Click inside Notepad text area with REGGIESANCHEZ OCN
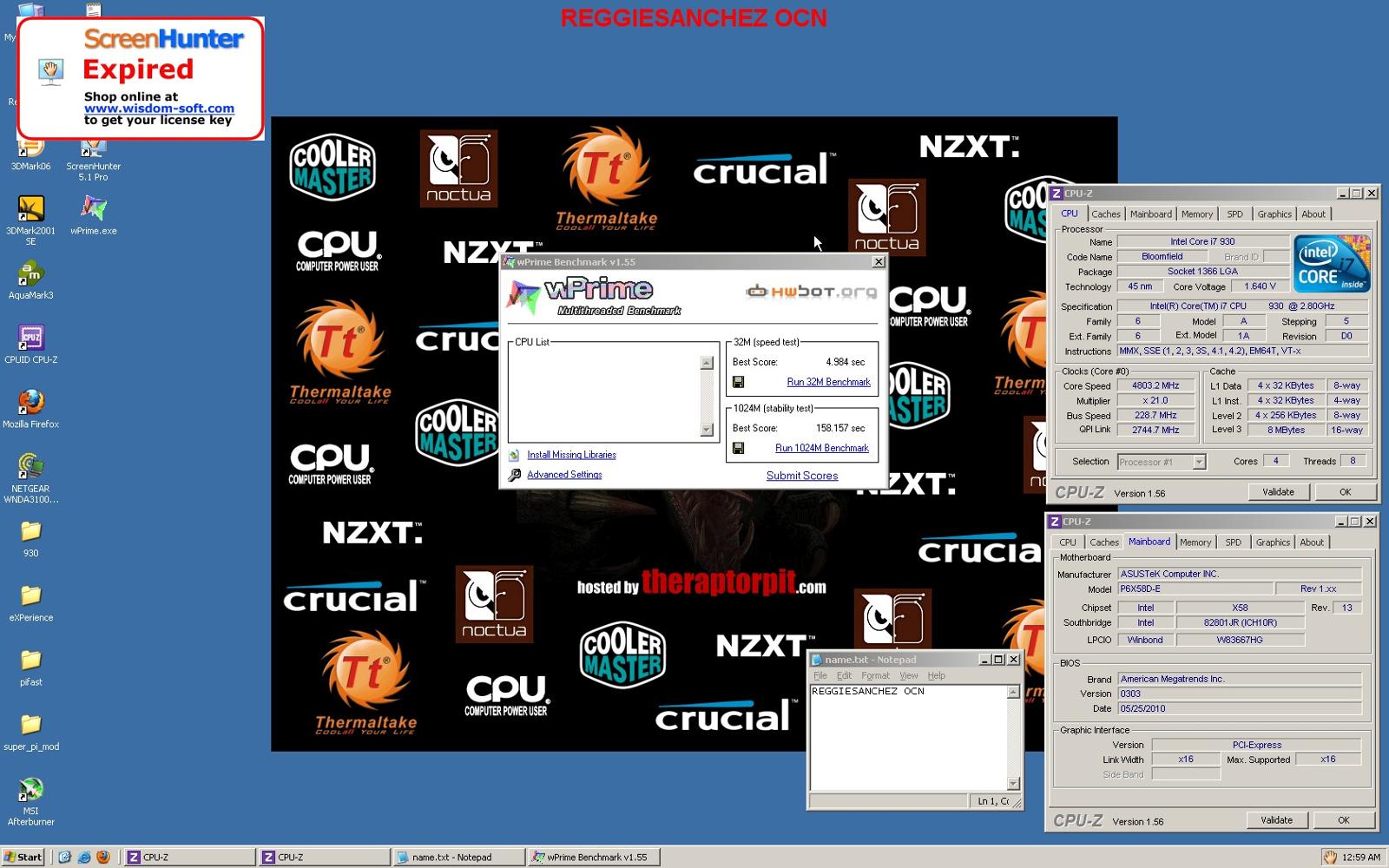The height and width of the screenshot is (868, 1389). click(x=907, y=738)
